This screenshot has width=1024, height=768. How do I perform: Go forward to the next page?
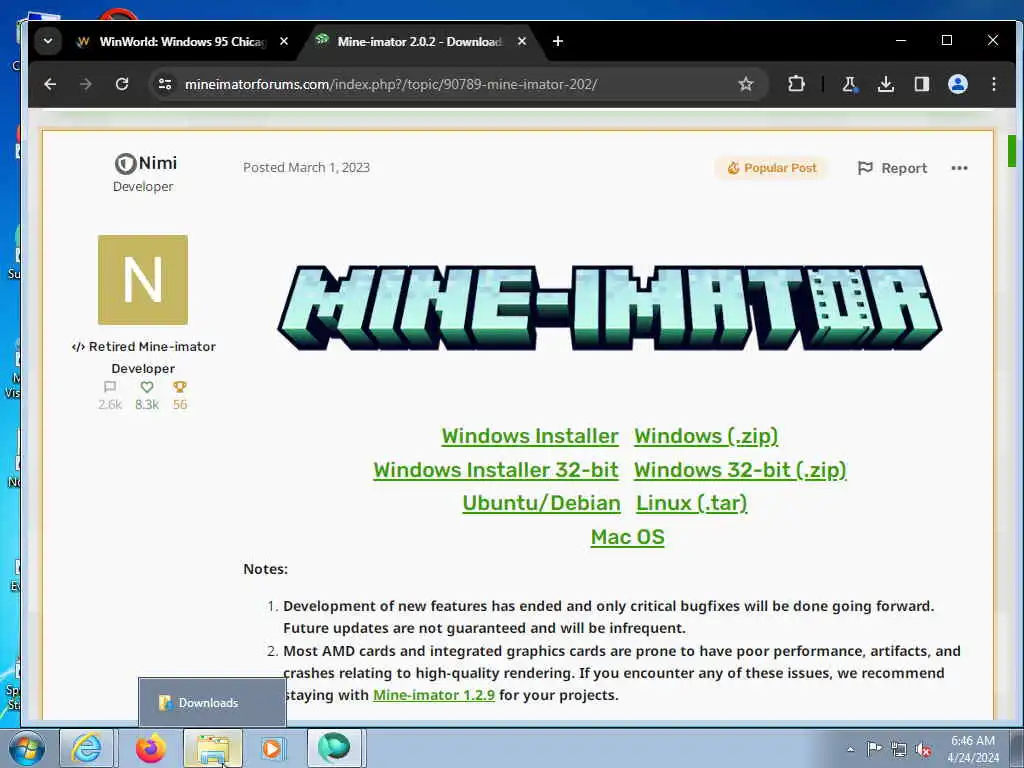point(86,84)
